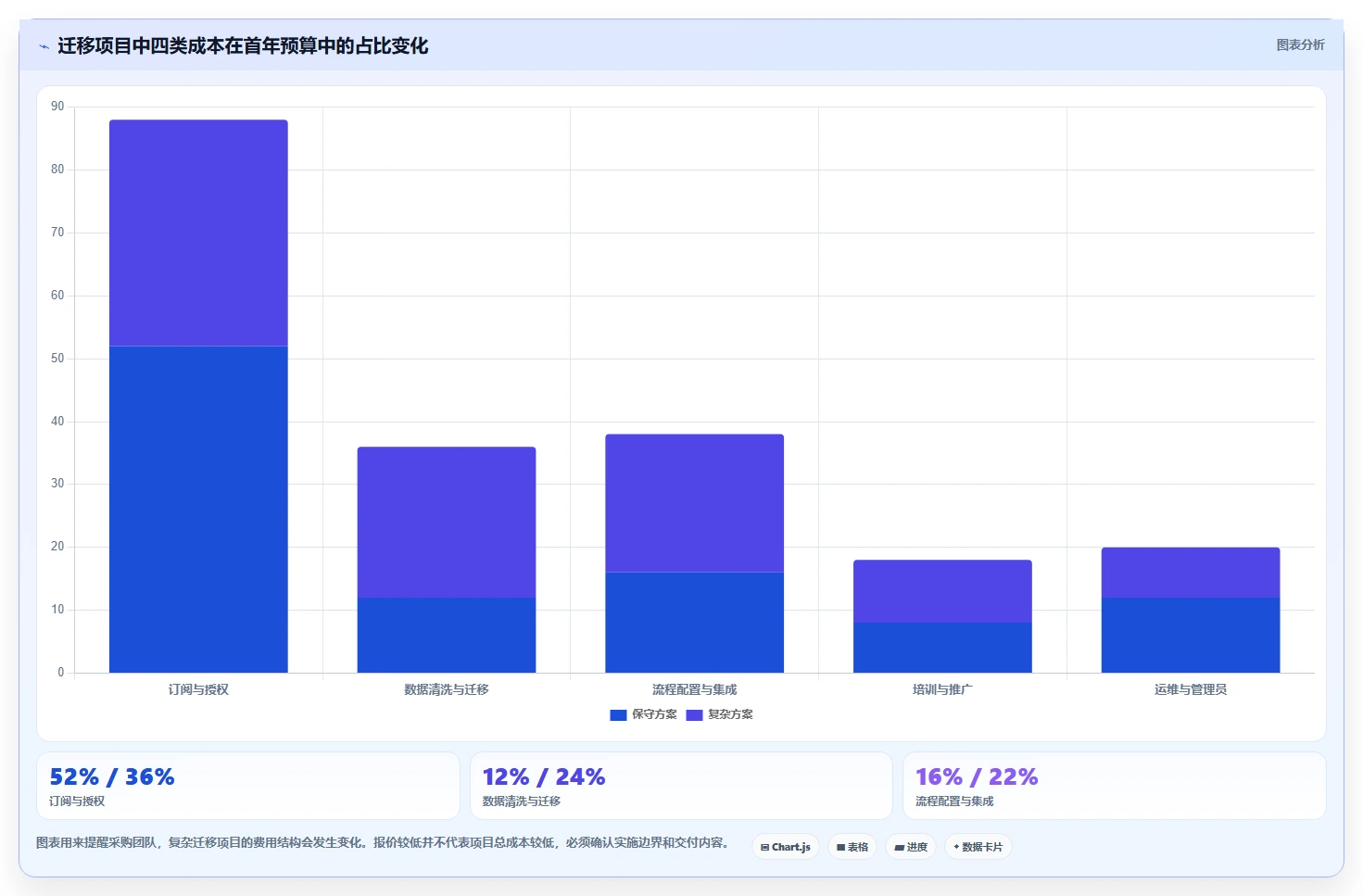Click the 复杂方案 segment of 培训与推广 bar
The width and height of the screenshot is (1363, 896).
pyautogui.click(x=942, y=591)
